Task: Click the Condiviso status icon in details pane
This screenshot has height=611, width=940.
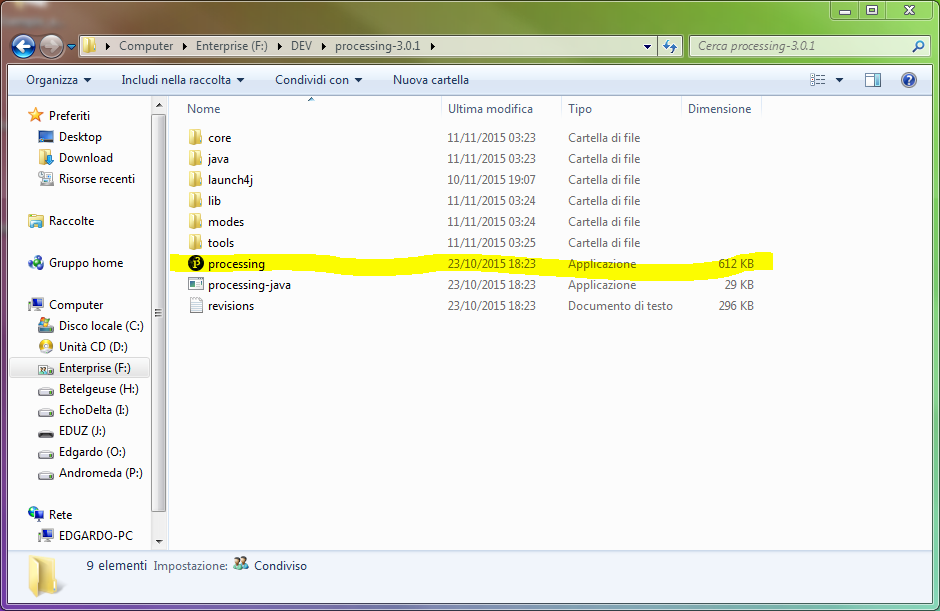Action: [x=241, y=564]
